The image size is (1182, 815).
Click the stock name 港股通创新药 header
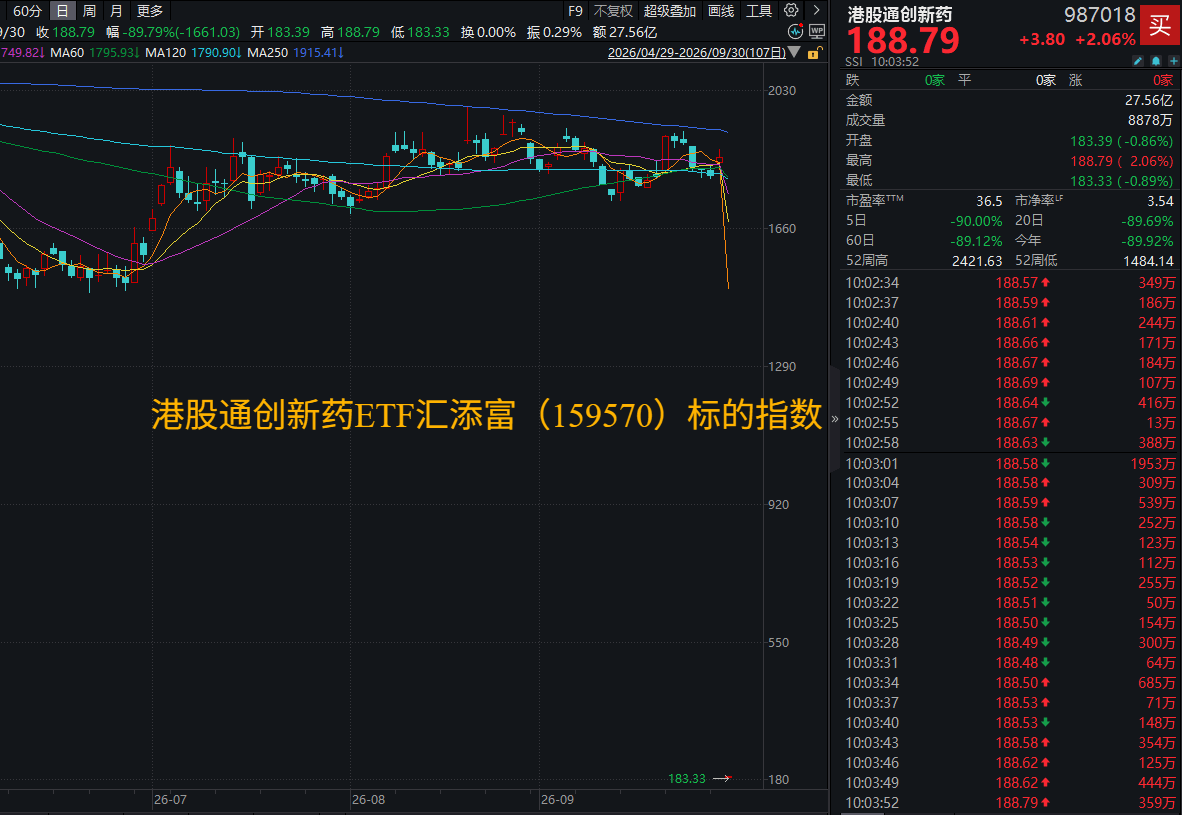coord(899,14)
